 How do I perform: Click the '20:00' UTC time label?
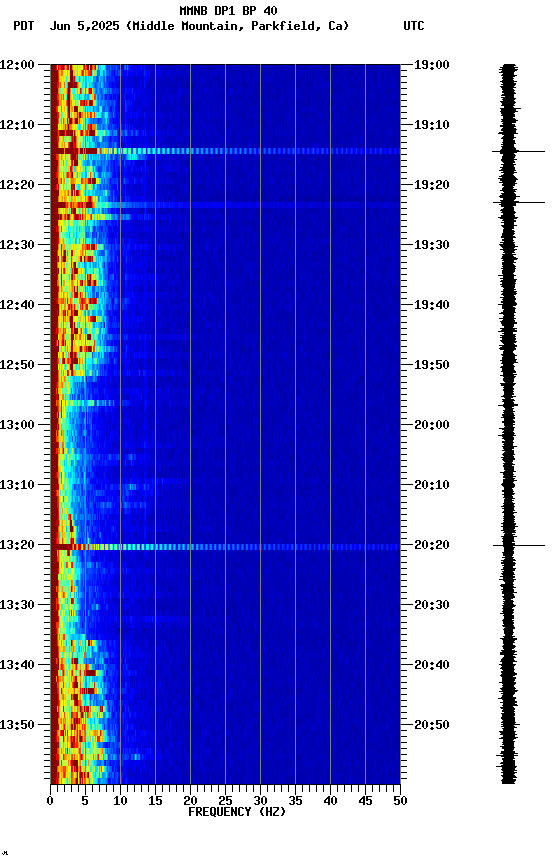pyautogui.click(x=432, y=425)
